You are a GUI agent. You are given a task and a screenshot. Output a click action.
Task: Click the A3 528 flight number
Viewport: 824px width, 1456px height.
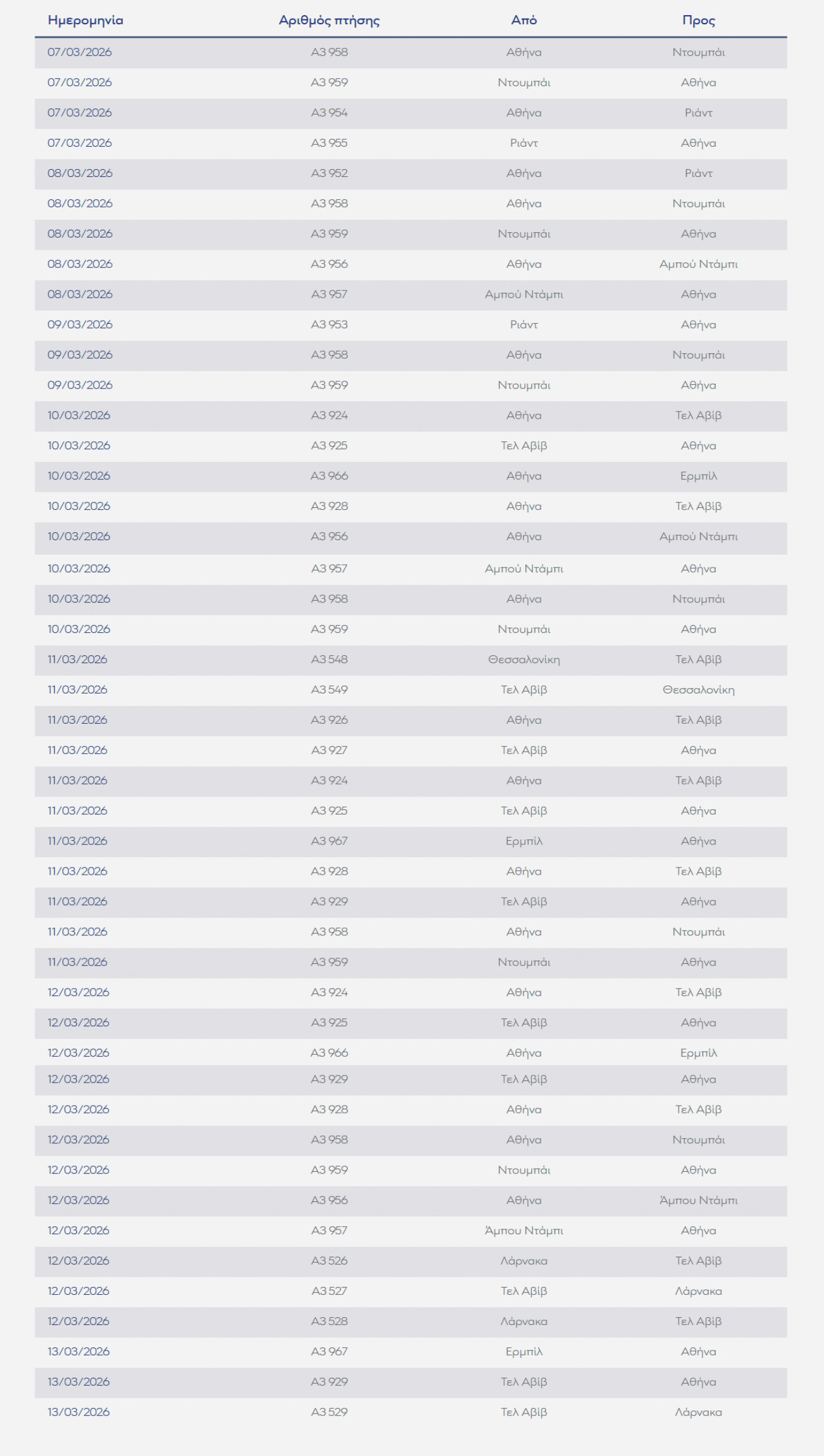329,1321
